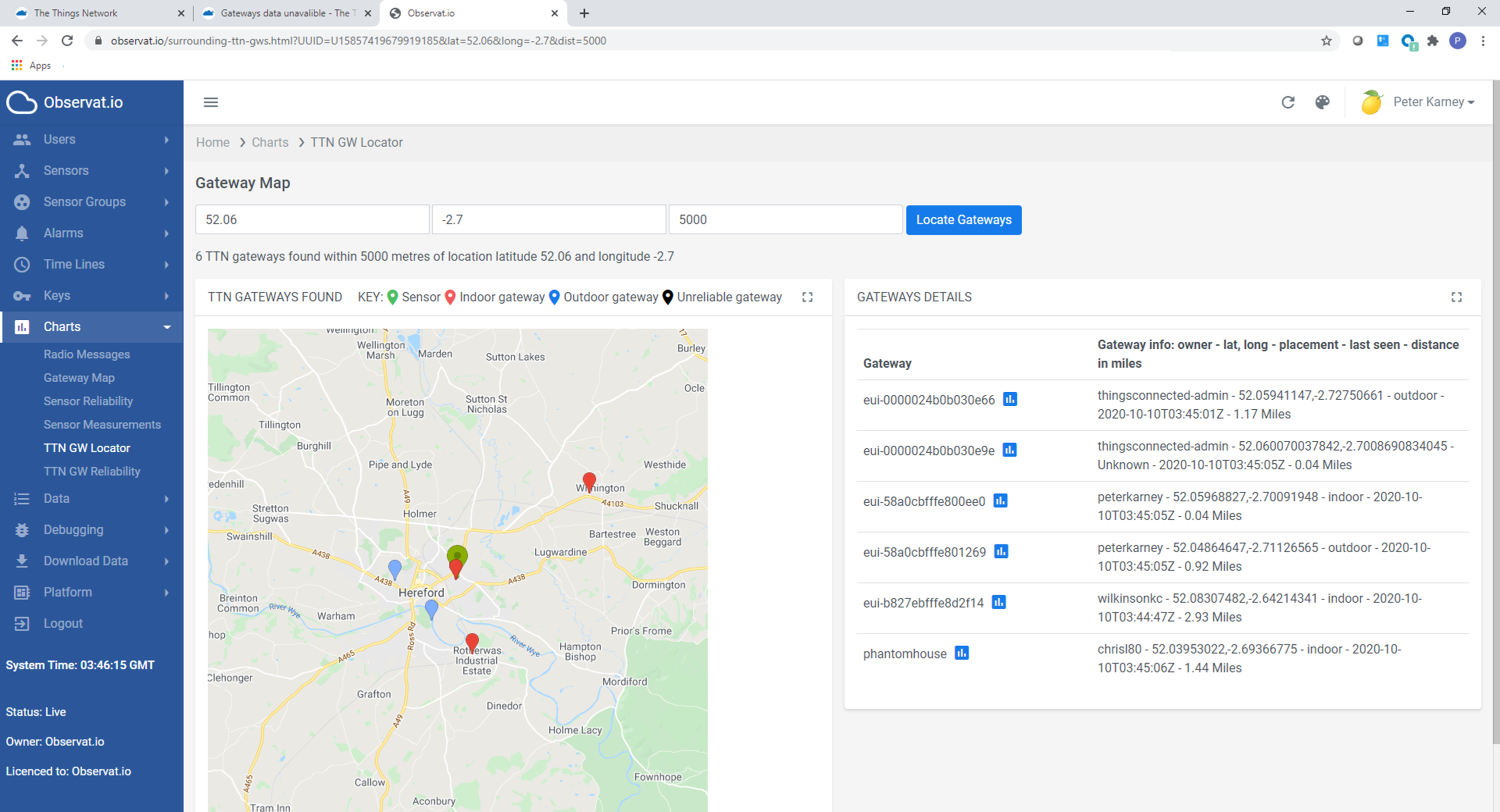Click gateway name eui-0000024b0b030e66
This screenshot has height=812, width=1500.
[x=929, y=400]
